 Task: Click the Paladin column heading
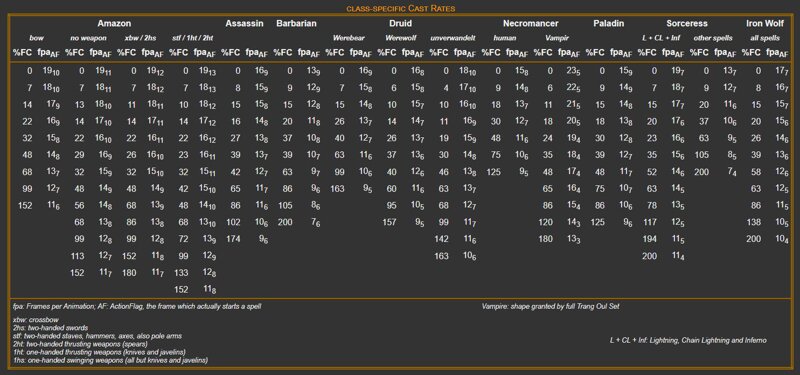point(609,23)
